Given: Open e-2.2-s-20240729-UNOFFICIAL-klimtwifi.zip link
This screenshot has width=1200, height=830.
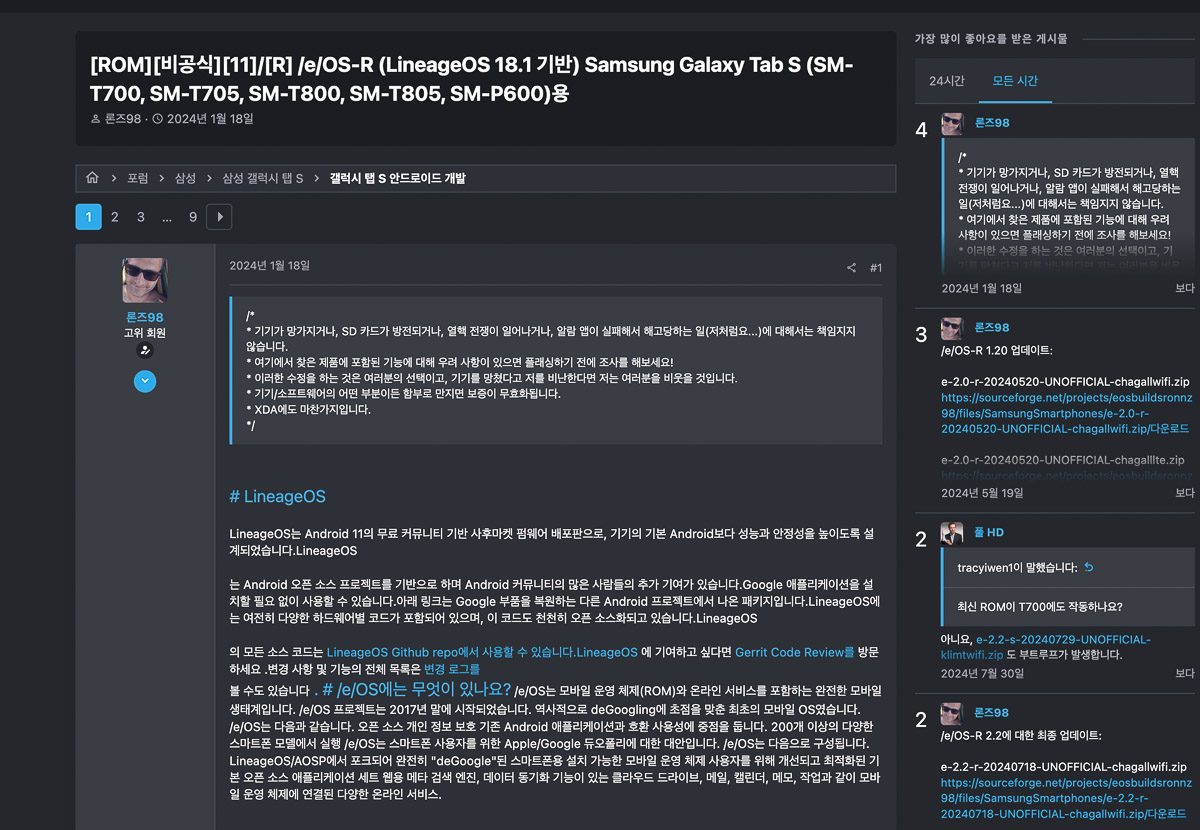Looking at the screenshot, I should pos(1046,647).
